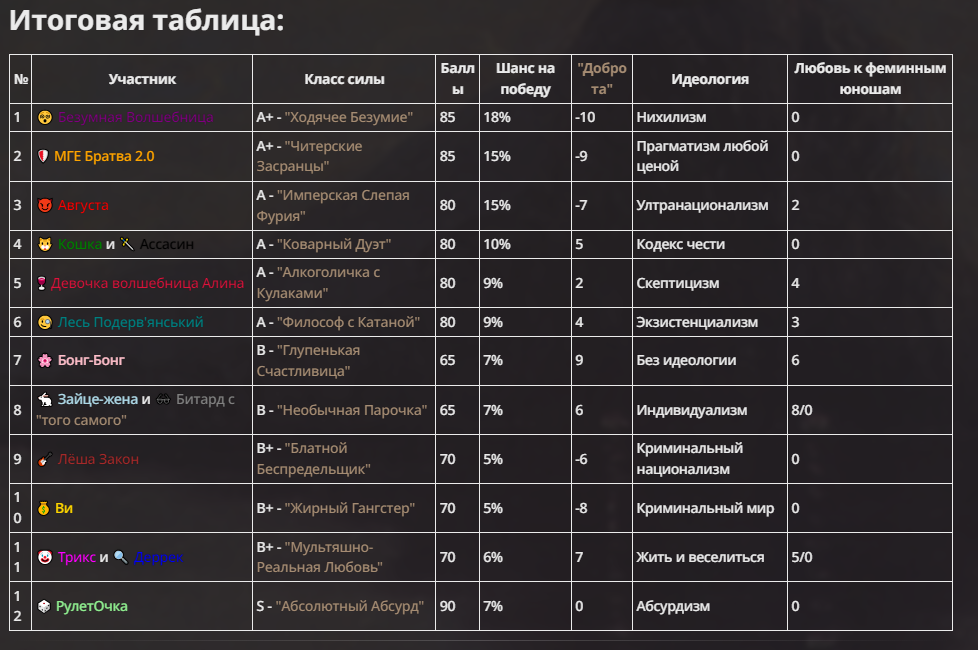Click the white rabbit emoji beside Зайце-жена
The width and height of the screenshot is (978, 650).
pos(44,399)
